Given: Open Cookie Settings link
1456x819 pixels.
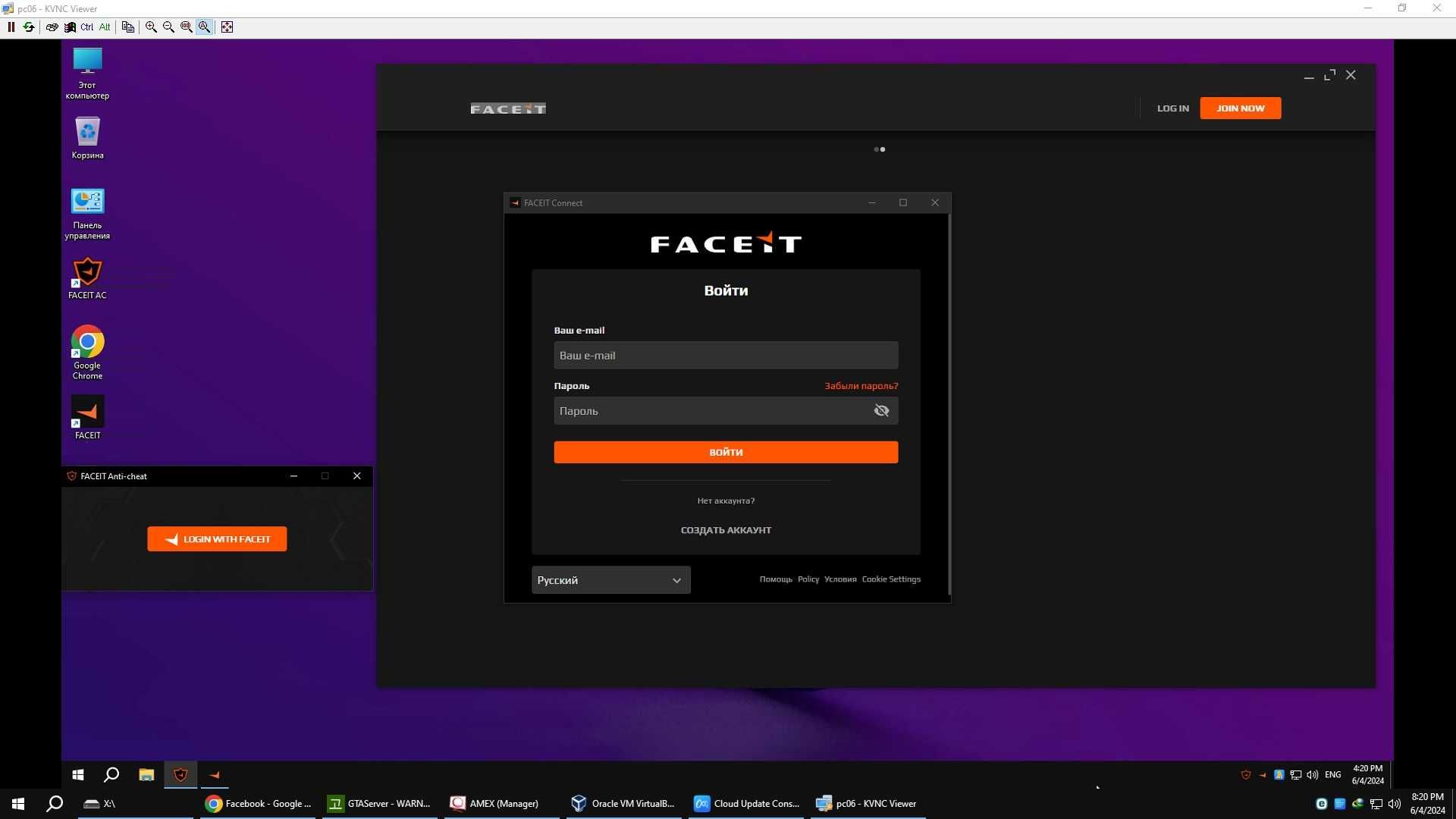Looking at the screenshot, I should click(891, 579).
